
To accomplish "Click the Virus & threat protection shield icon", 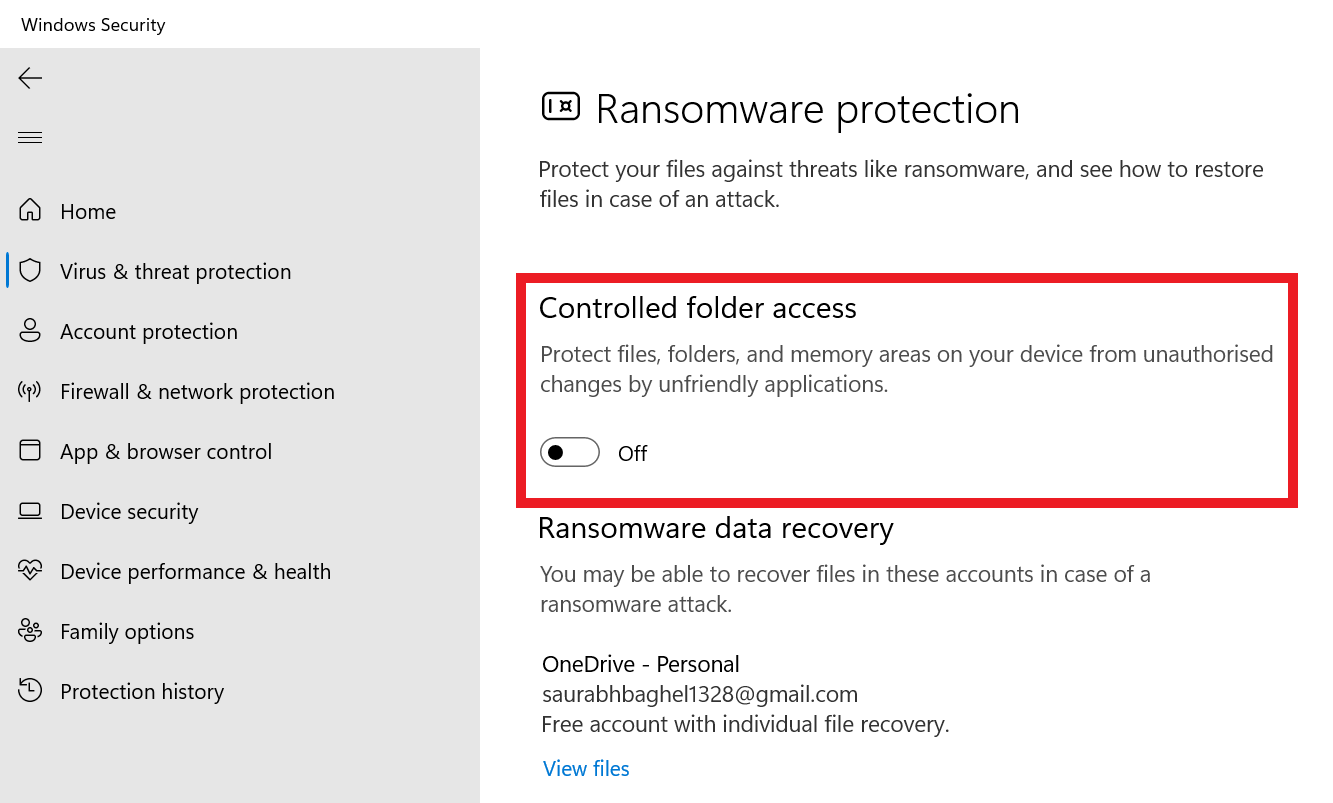I will (30, 271).
